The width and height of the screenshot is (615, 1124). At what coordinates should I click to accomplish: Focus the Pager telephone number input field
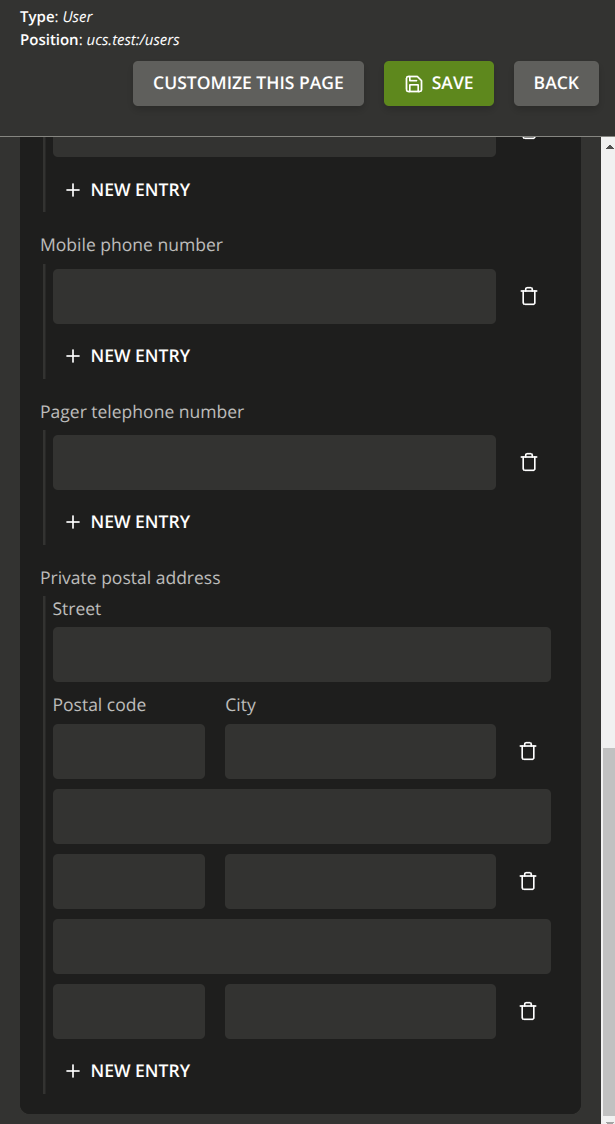(x=274, y=462)
